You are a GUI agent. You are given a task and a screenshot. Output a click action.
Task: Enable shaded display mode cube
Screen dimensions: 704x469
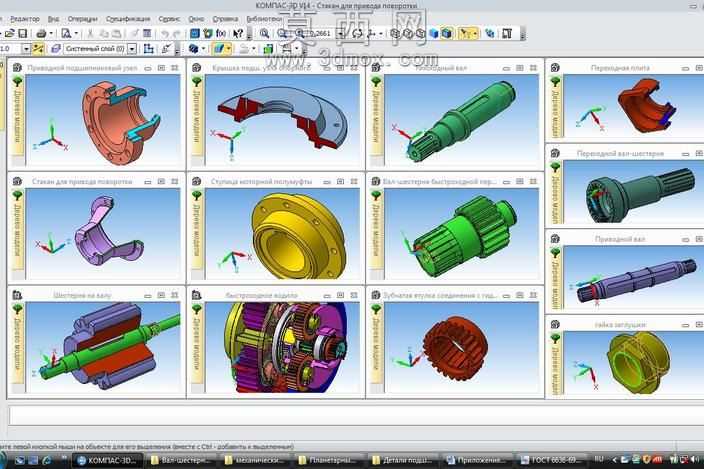433,33
